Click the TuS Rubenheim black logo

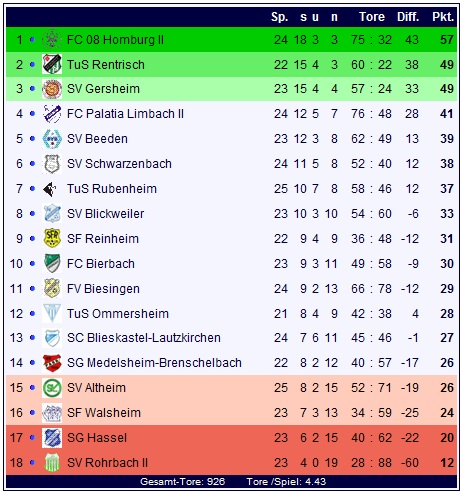click(x=50, y=189)
